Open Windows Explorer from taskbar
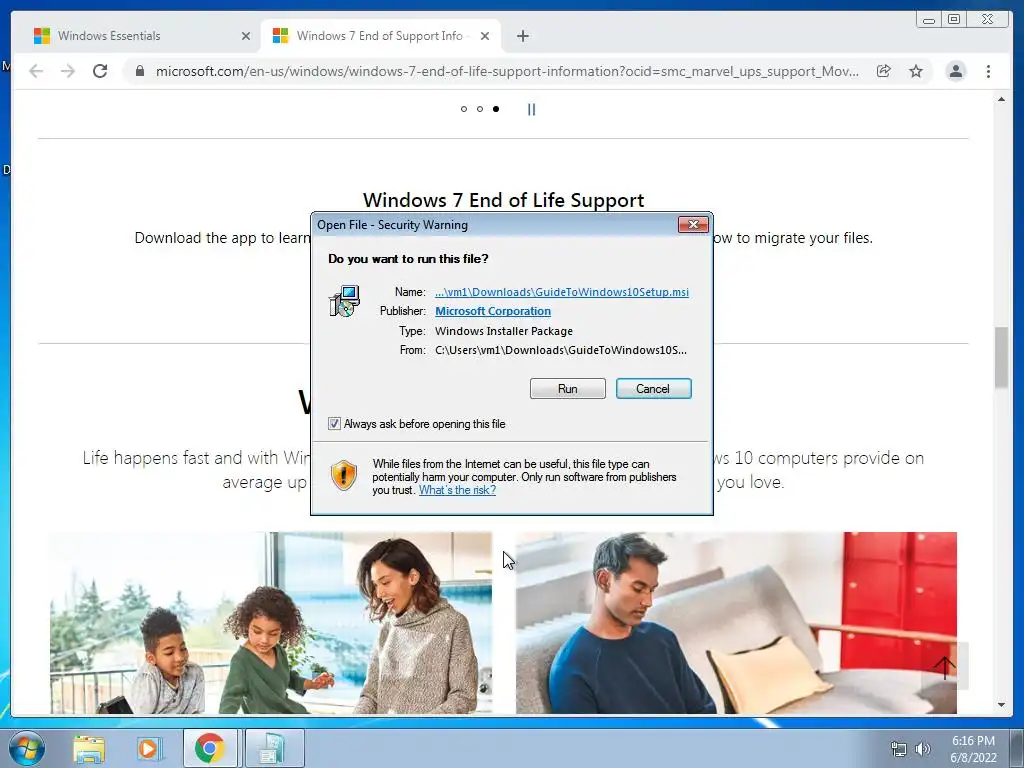The width and height of the screenshot is (1024, 768). pos(89,748)
